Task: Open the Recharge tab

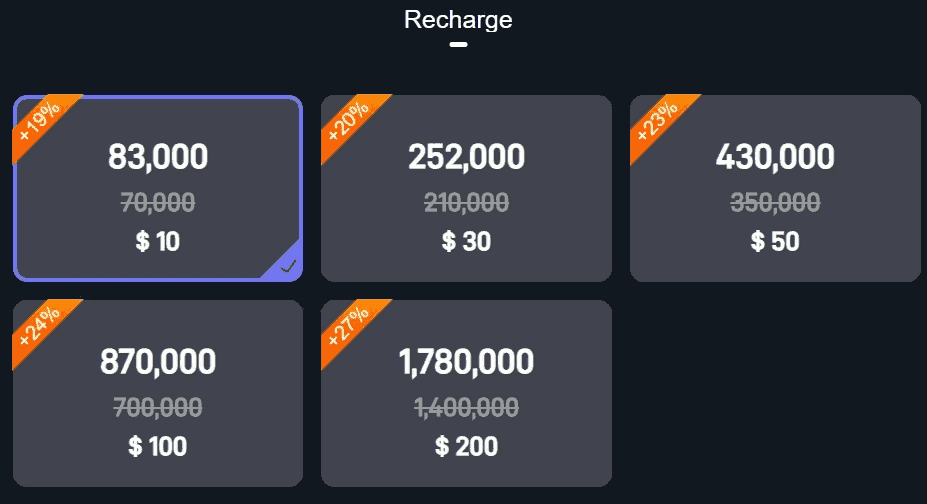Action: click(x=458, y=19)
